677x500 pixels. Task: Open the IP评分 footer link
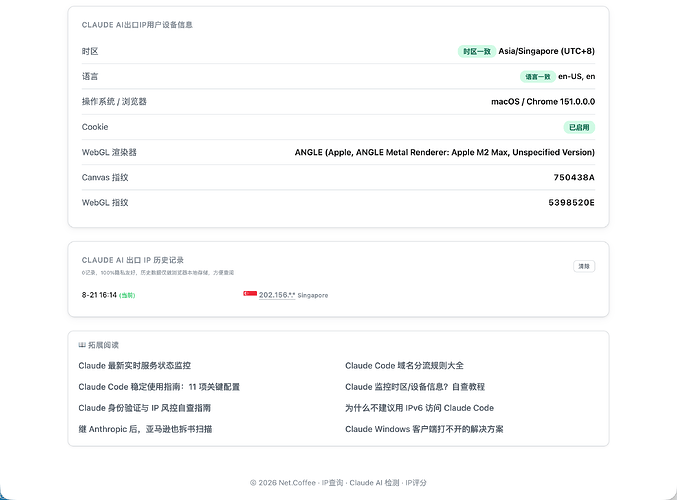coord(416,483)
